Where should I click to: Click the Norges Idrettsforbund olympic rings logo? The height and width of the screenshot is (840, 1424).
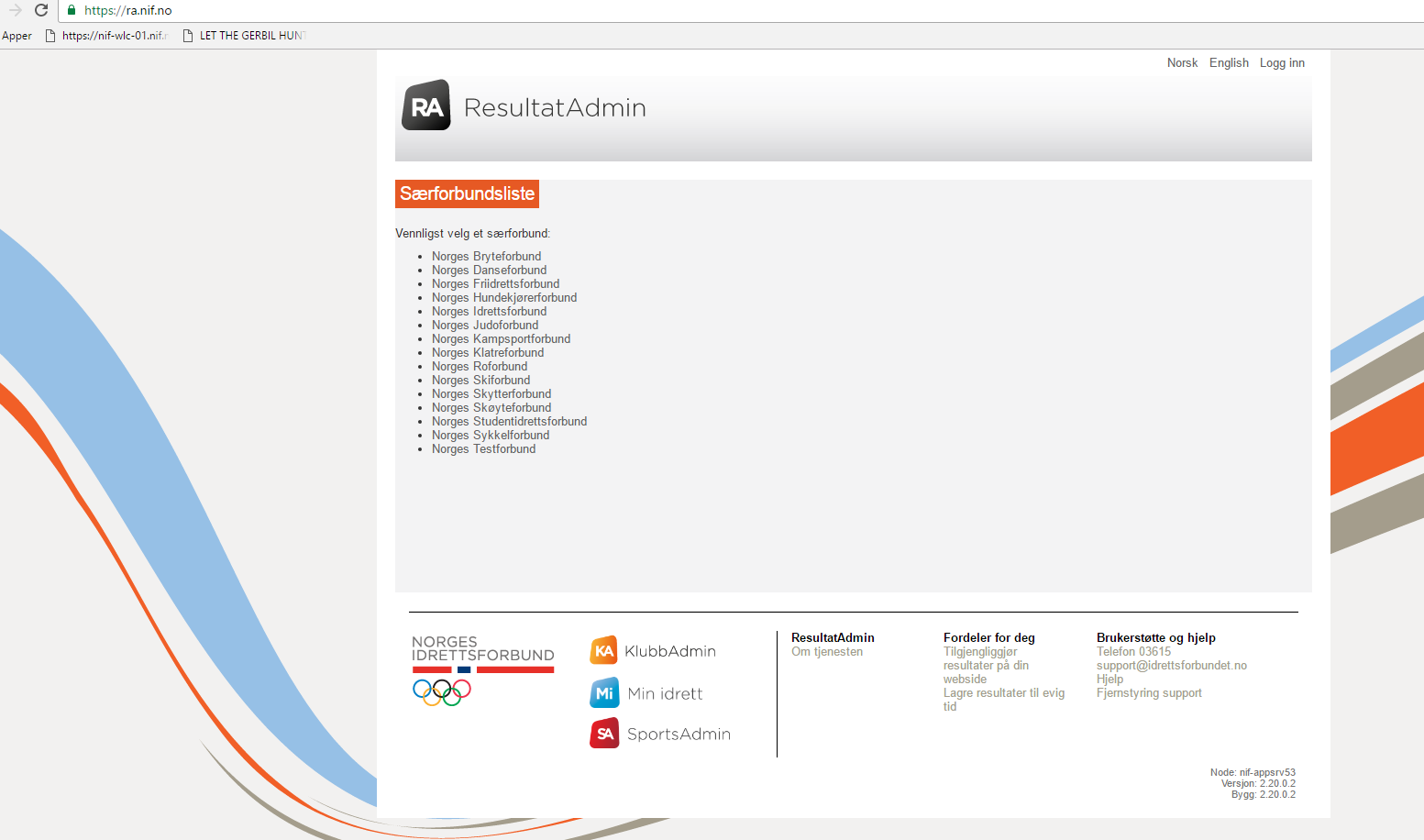[442, 691]
